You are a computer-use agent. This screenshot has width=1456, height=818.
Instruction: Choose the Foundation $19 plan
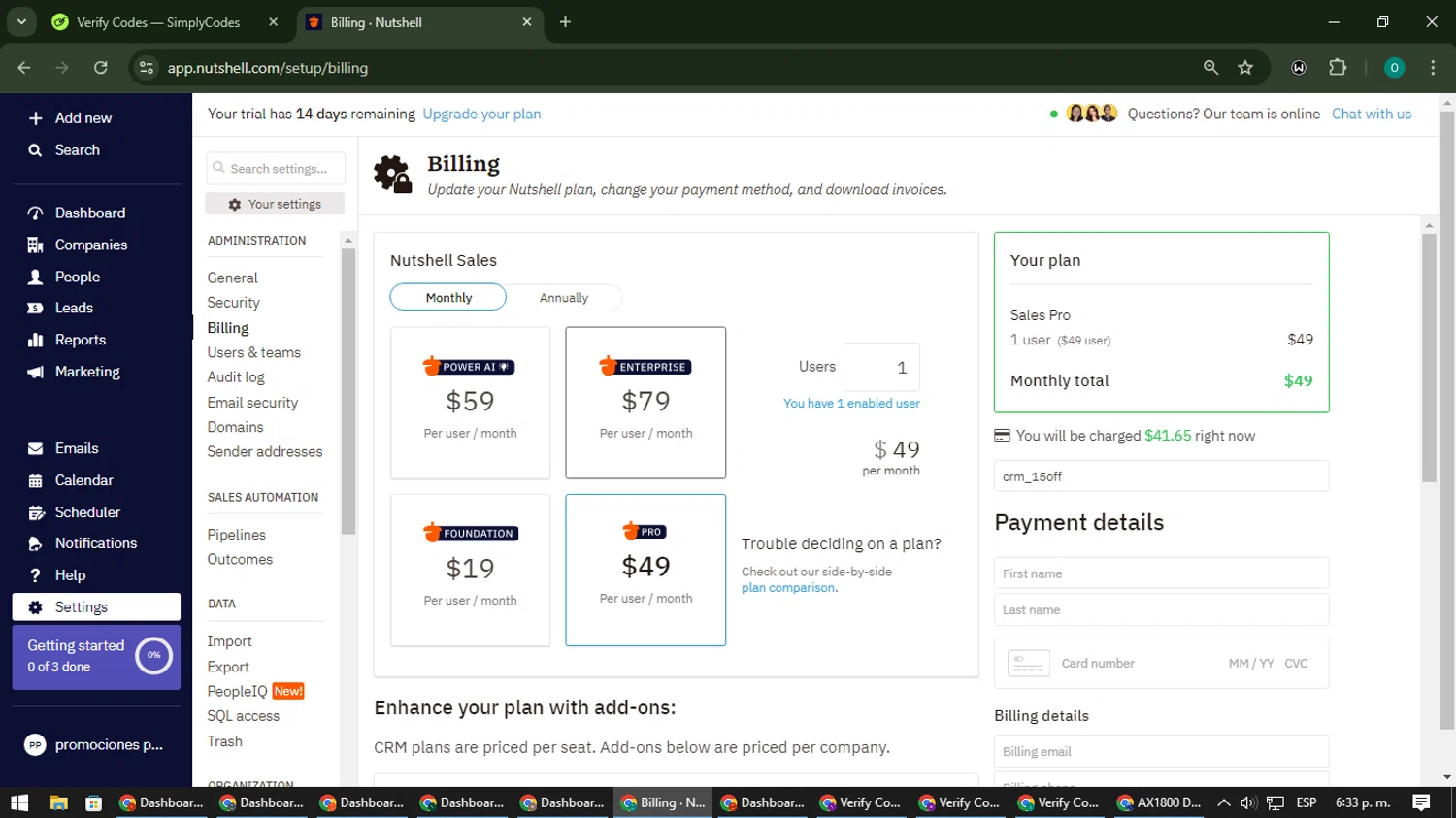[470, 571]
